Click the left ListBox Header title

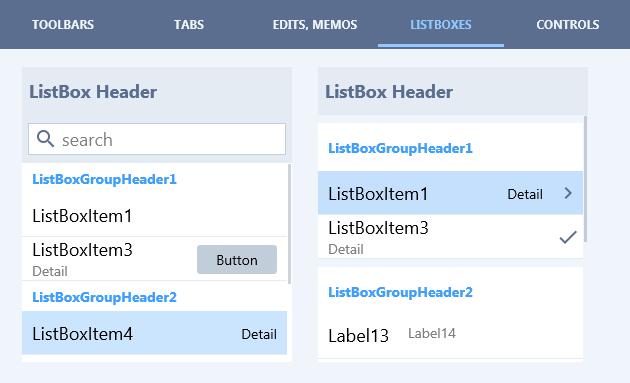tap(93, 92)
